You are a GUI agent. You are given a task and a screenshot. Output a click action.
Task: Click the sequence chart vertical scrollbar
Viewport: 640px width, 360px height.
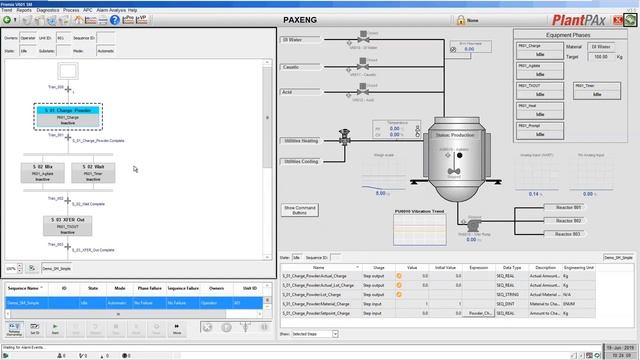pyautogui.click(x=267, y=118)
